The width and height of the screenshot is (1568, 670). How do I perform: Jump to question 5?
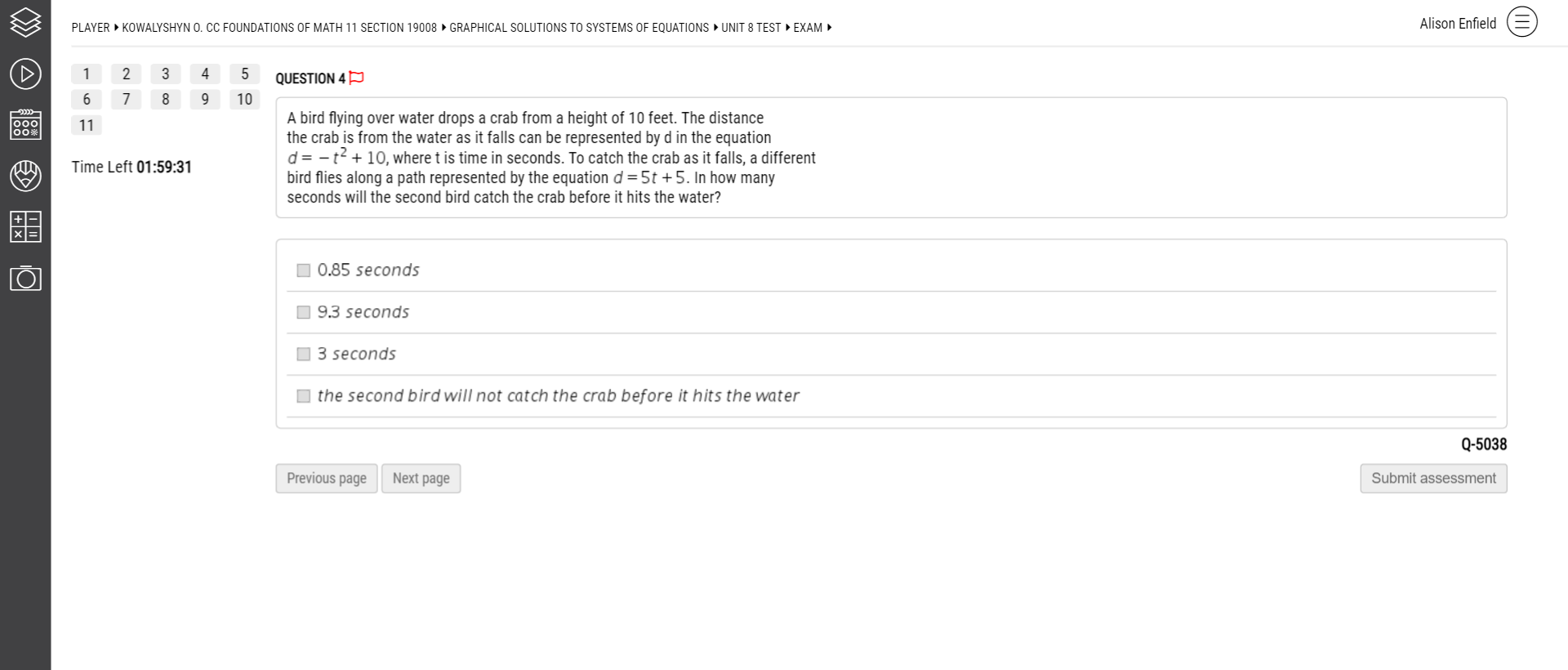244,74
